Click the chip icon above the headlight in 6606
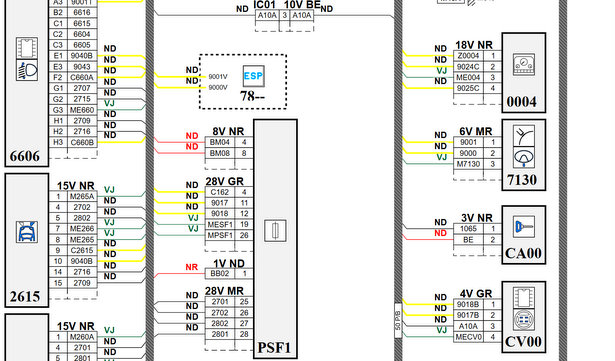The width and height of the screenshot is (615, 361). (27, 48)
